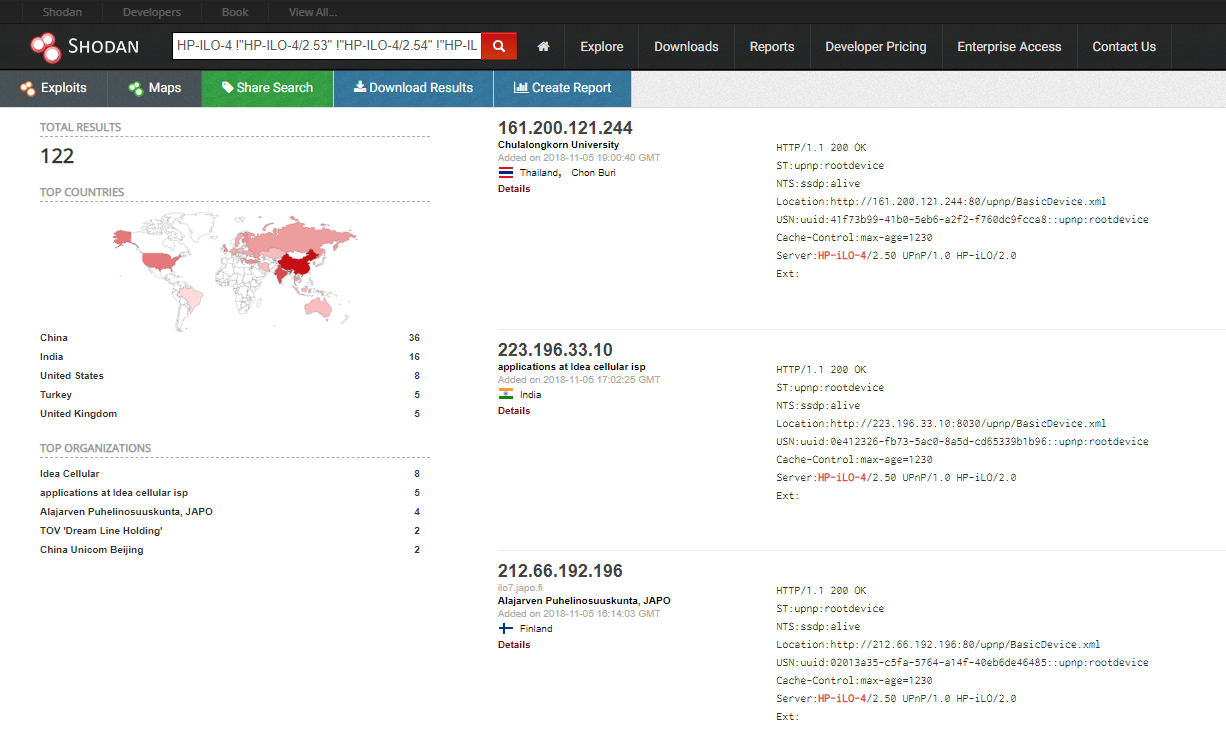Open Enterprise Access page
This screenshot has height=742, width=1226.
point(1009,46)
